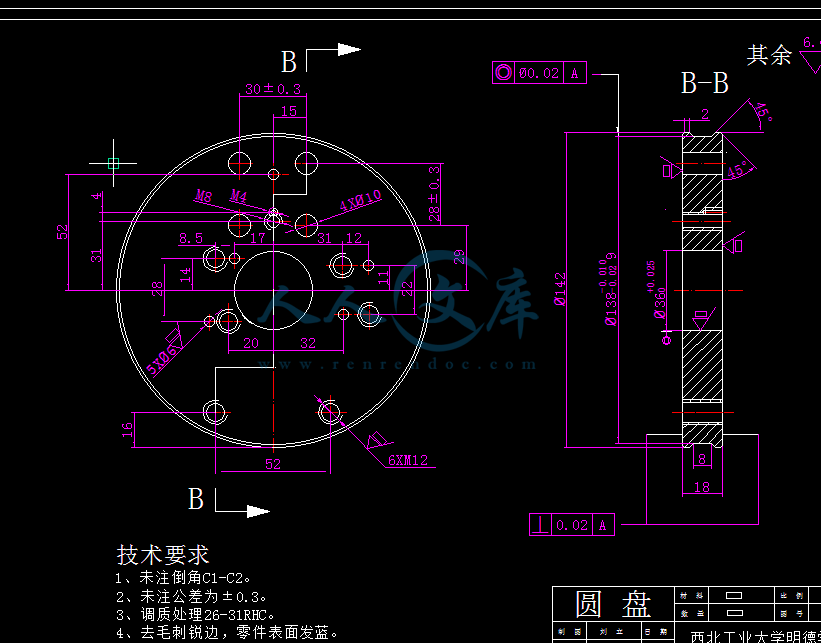Image resolution: width=821 pixels, height=643 pixels.
Task: Click the 图号 title block cell
Action: (792, 613)
